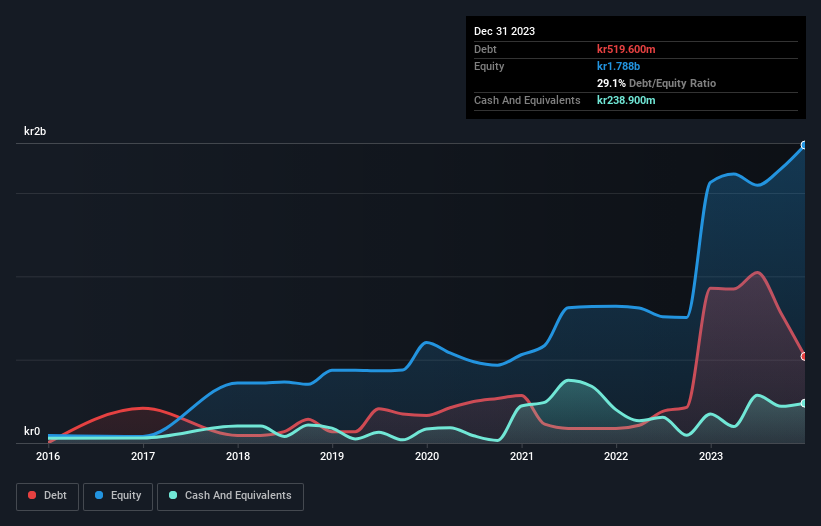Viewport: 821px width, 526px height.
Task: Click the 2020 x-axis label
Action: click(427, 456)
